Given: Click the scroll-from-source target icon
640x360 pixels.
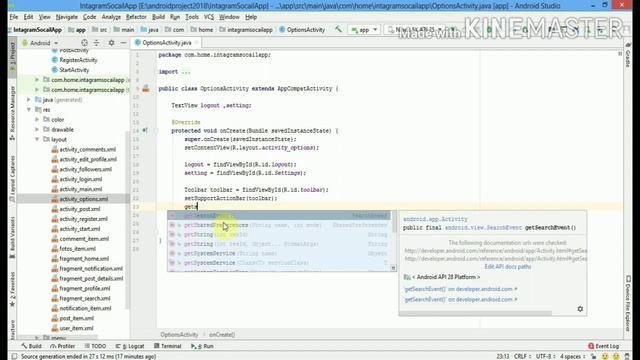Looking at the screenshot, I should click(x=84, y=43).
